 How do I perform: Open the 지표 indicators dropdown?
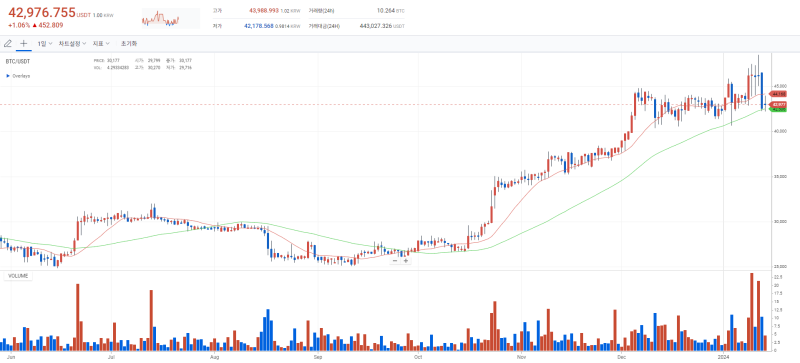(x=101, y=44)
